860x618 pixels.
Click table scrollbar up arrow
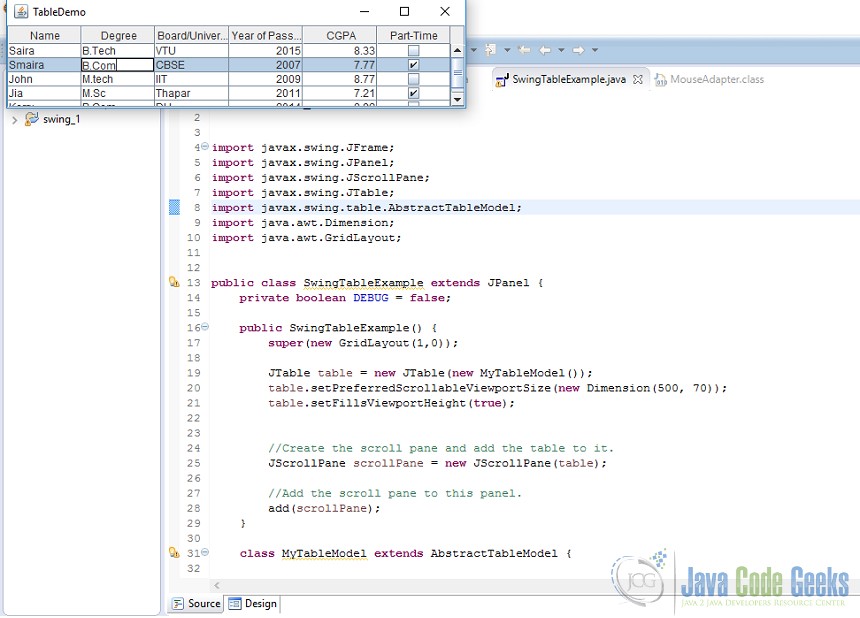coord(457,50)
